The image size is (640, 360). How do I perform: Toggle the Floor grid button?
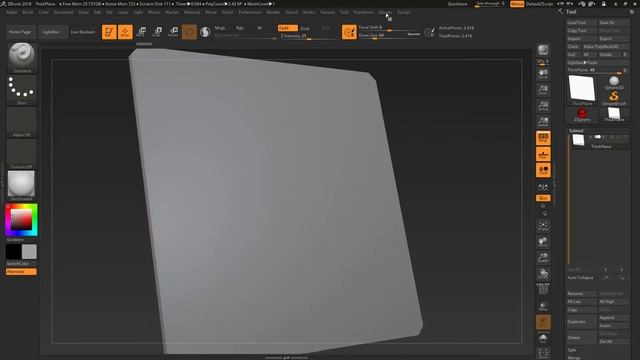coord(543,154)
